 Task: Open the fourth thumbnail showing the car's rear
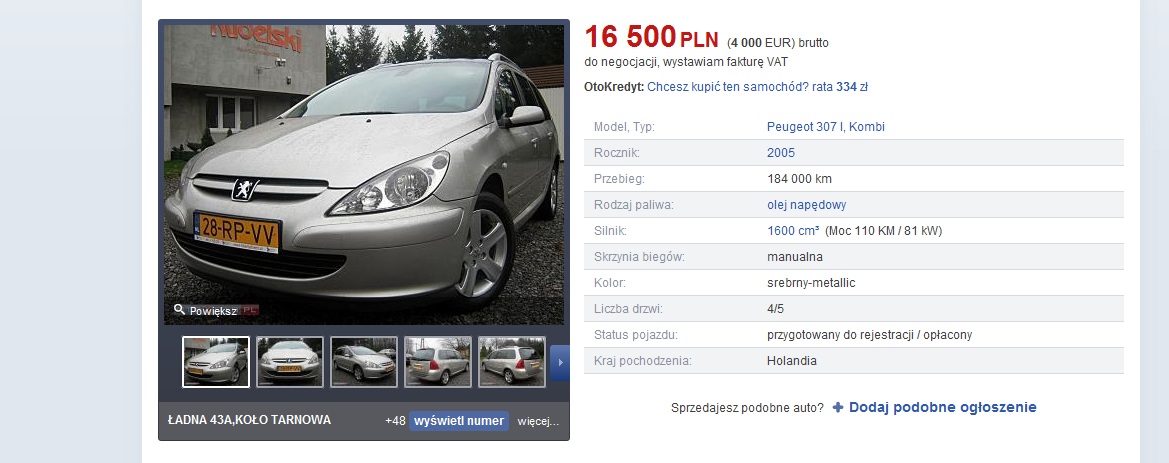[x=438, y=362]
